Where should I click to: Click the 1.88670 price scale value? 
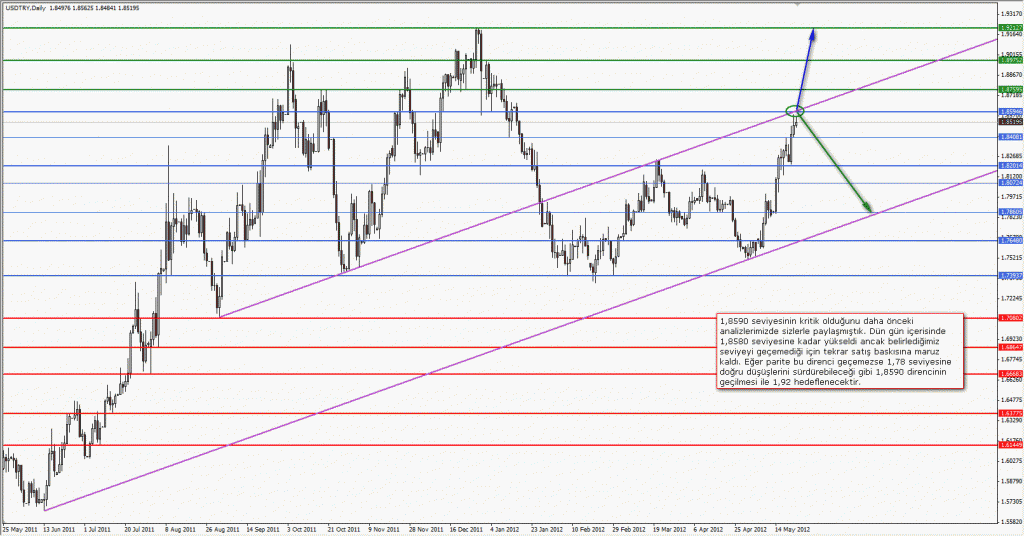[1010, 74]
